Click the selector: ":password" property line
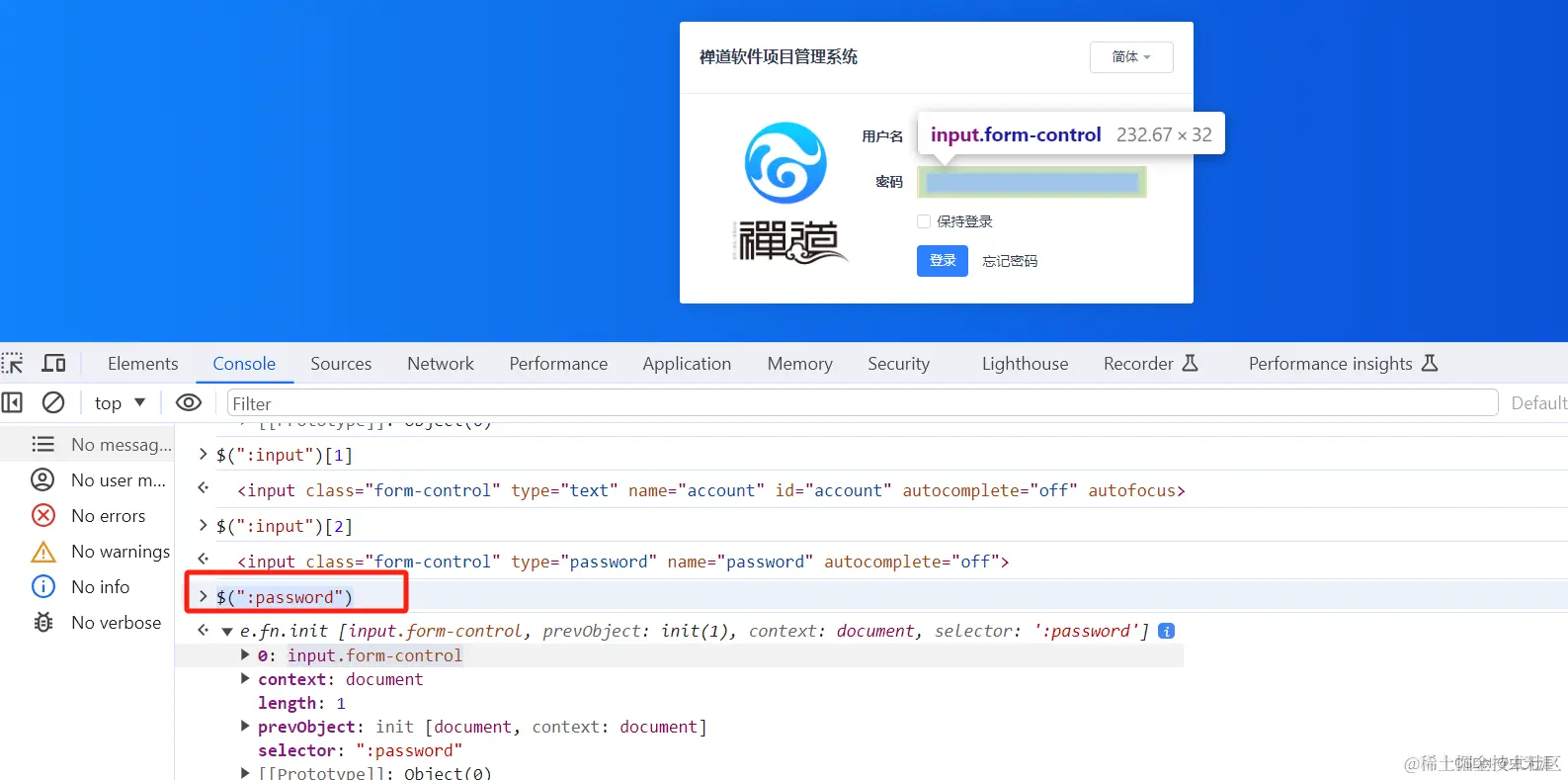 pos(360,750)
